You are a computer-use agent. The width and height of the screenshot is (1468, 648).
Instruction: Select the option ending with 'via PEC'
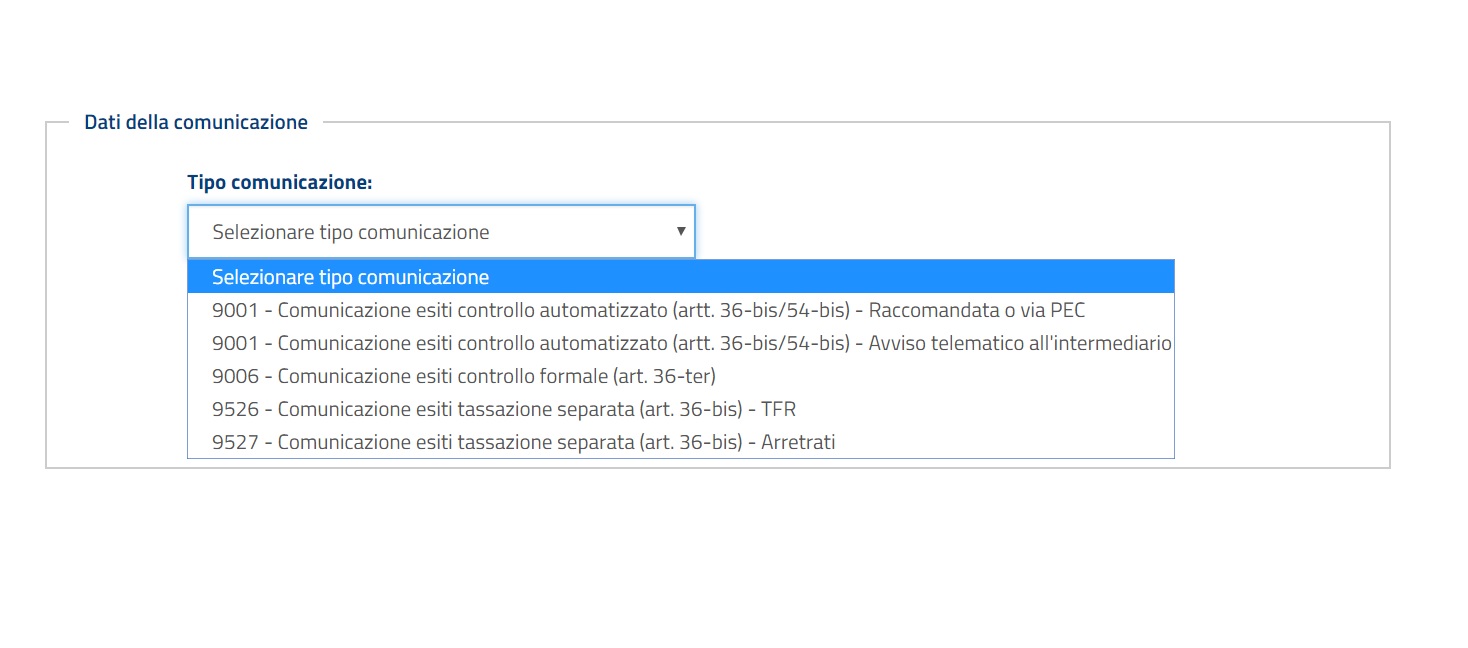click(x=680, y=310)
